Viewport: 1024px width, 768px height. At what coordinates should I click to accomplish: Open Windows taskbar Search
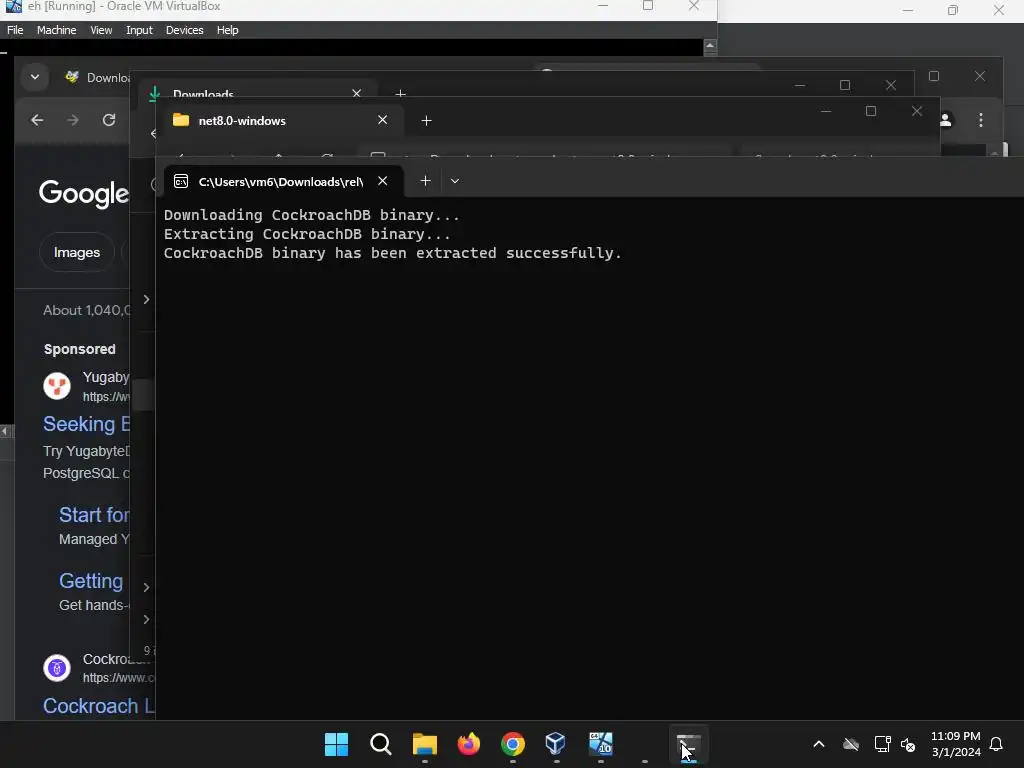381,744
